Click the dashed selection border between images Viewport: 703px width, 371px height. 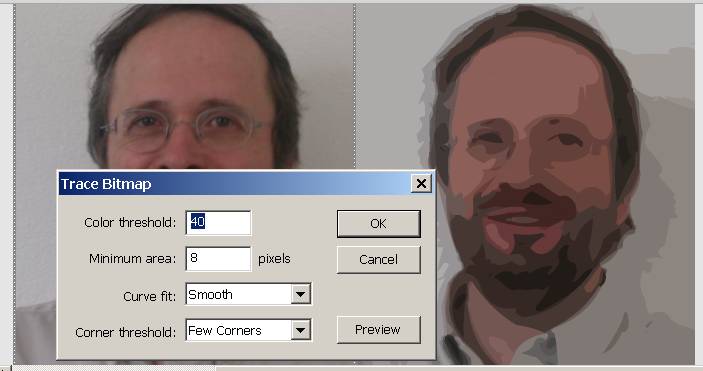[x=355, y=85]
